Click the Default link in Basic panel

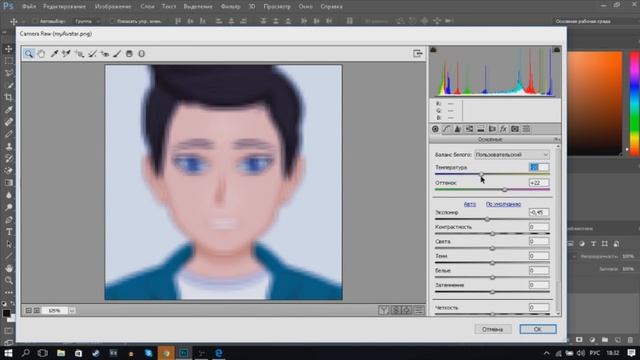(503, 204)
